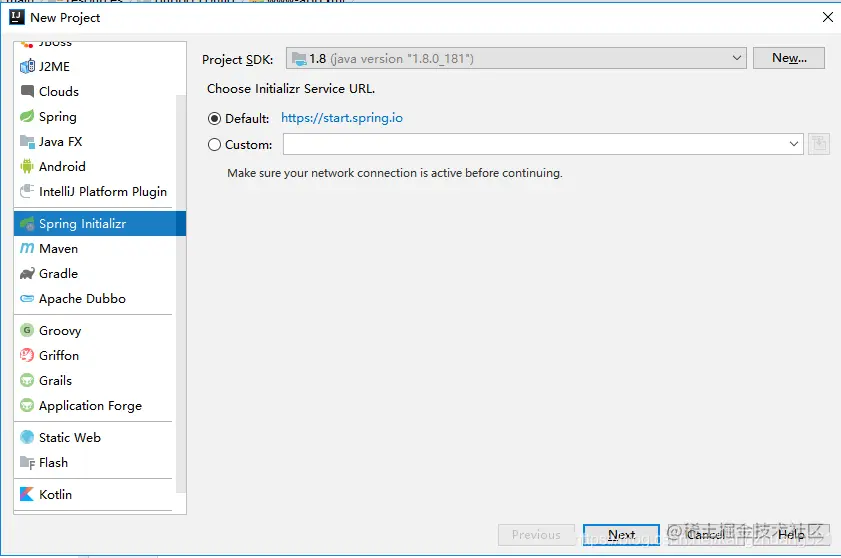Viewport: 841px width, 558px height.
Task: Select the Groovy entry
Action: click(60, 331)
